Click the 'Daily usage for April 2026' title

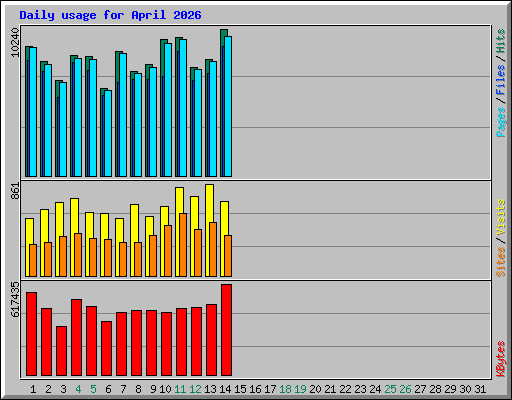click(110, 15)
